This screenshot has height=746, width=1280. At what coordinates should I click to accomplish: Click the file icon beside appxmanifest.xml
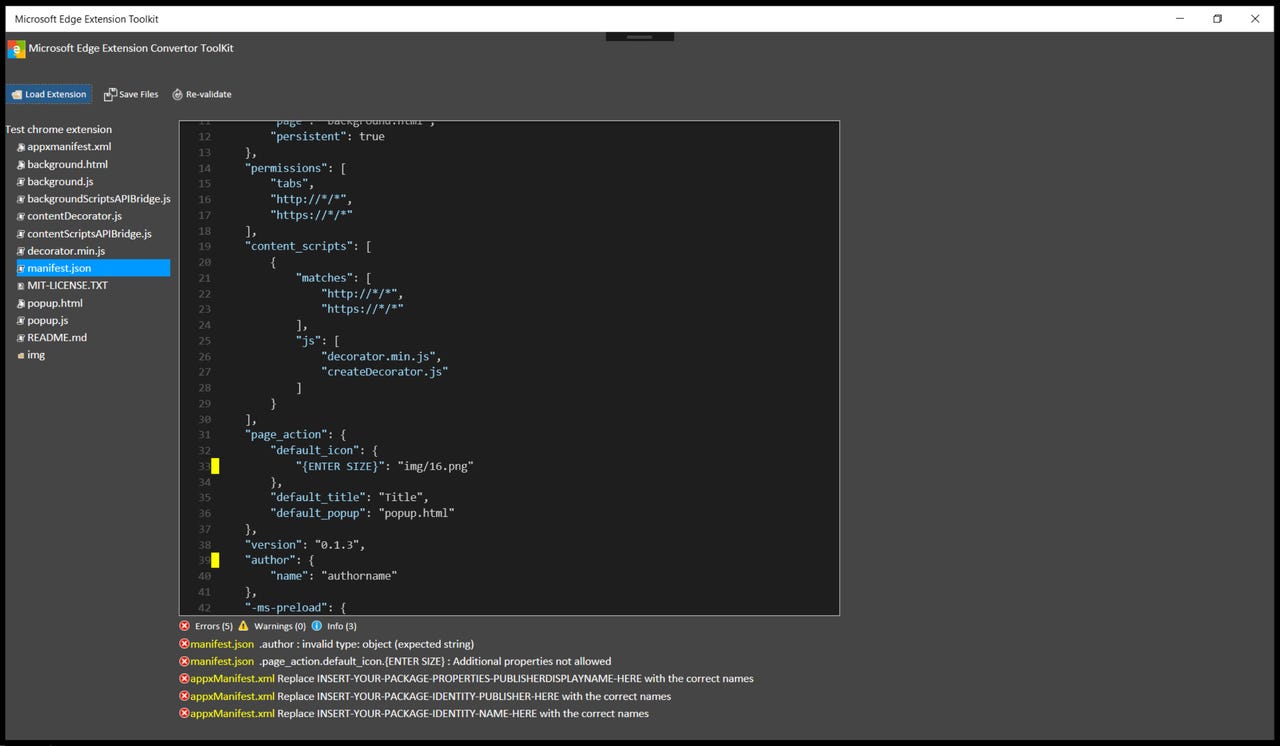pyautogui.click(x=20, y=146)
